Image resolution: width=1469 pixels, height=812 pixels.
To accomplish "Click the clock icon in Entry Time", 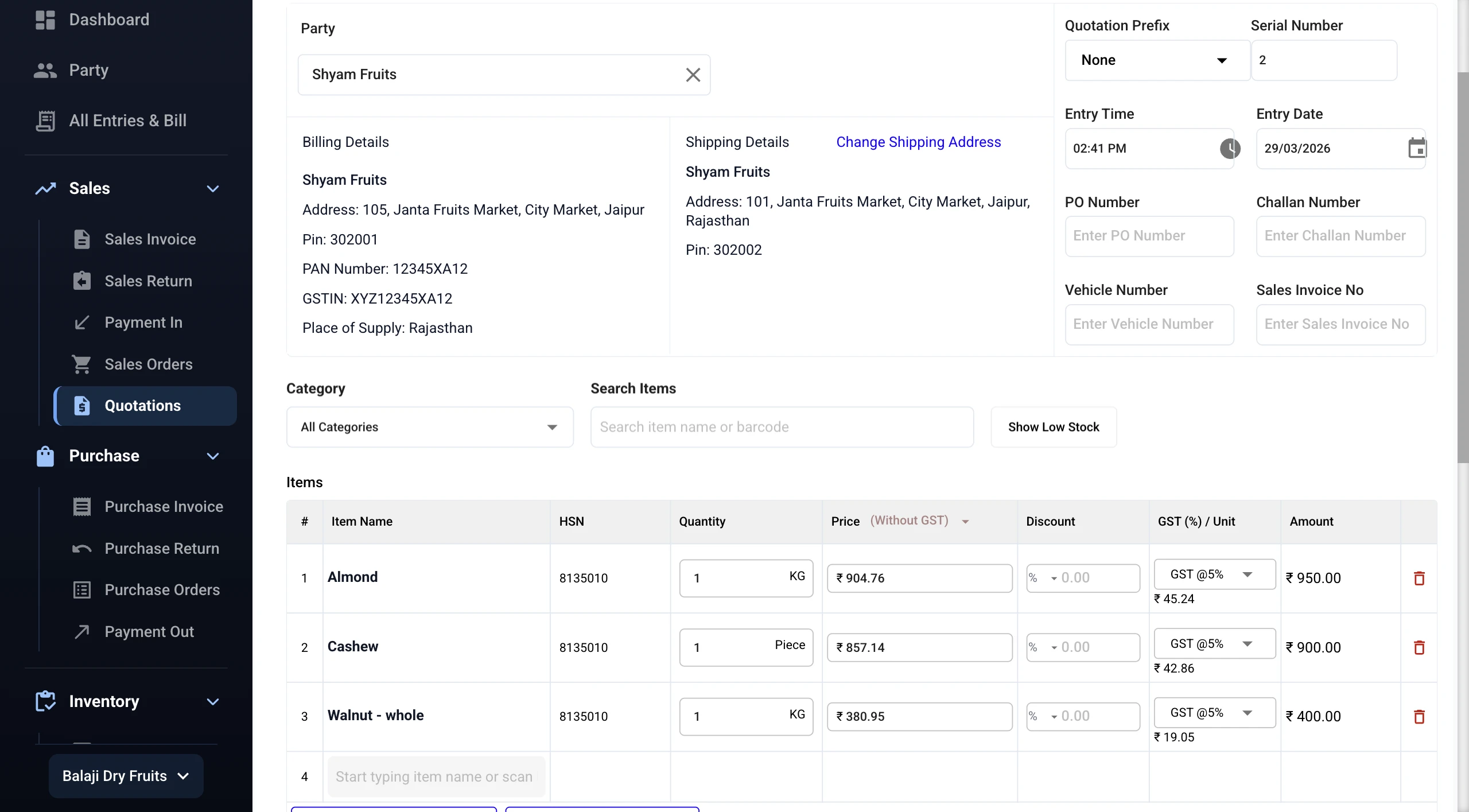I will click(1229, 148).
